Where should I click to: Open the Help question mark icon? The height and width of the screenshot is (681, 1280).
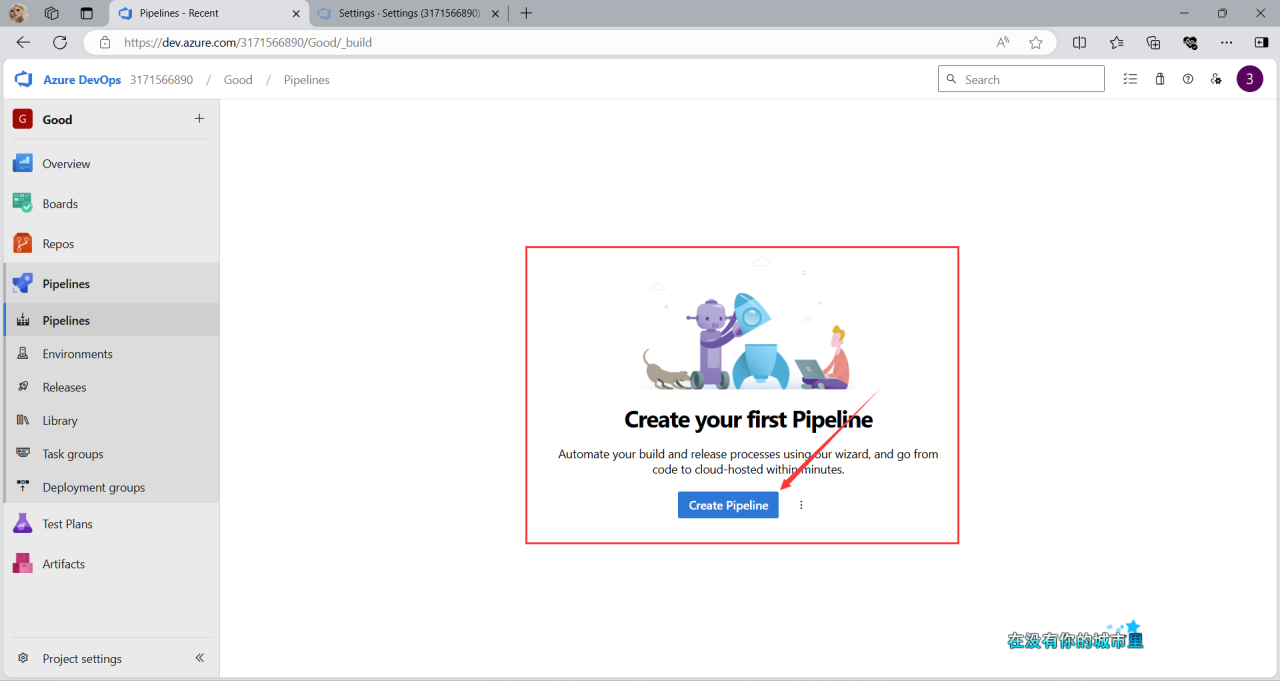1188,79
